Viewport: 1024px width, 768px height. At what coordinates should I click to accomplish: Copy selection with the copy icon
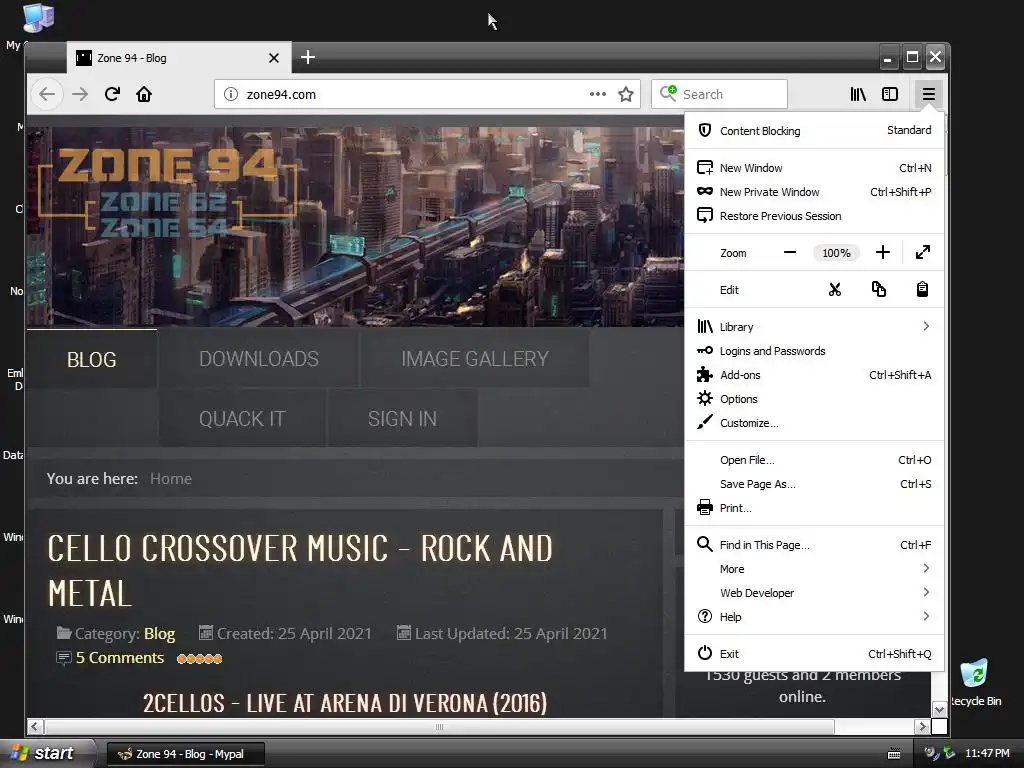[x=878, y=289]
